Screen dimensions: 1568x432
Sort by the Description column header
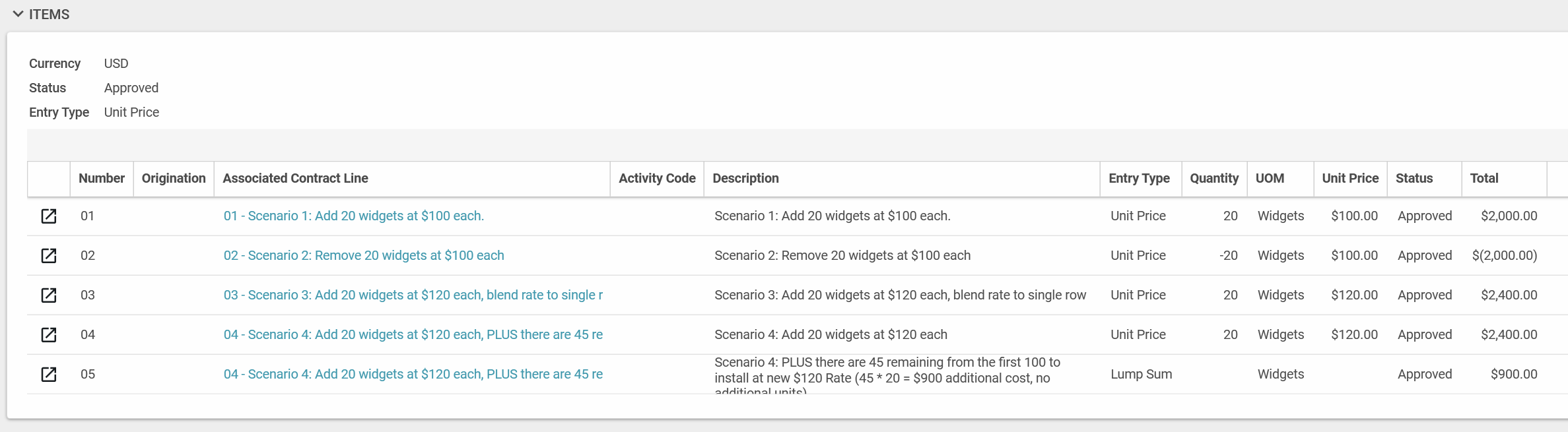click(x=745, y=179)
